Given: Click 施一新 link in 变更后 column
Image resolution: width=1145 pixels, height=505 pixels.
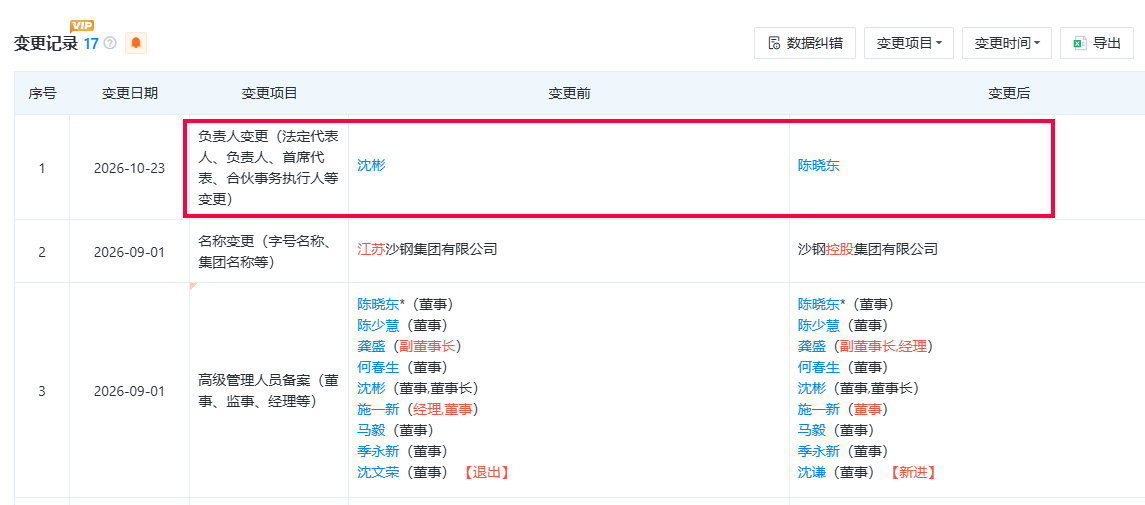Looking at the screenshot, I should point(819,409).
